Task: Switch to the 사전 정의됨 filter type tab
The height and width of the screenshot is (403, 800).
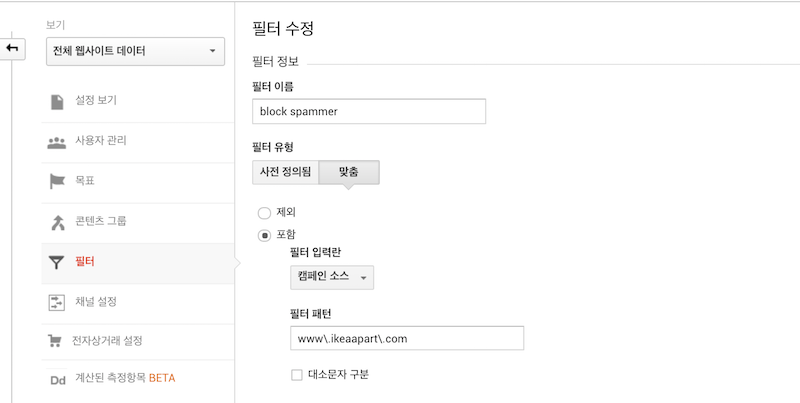Action: 285,172
